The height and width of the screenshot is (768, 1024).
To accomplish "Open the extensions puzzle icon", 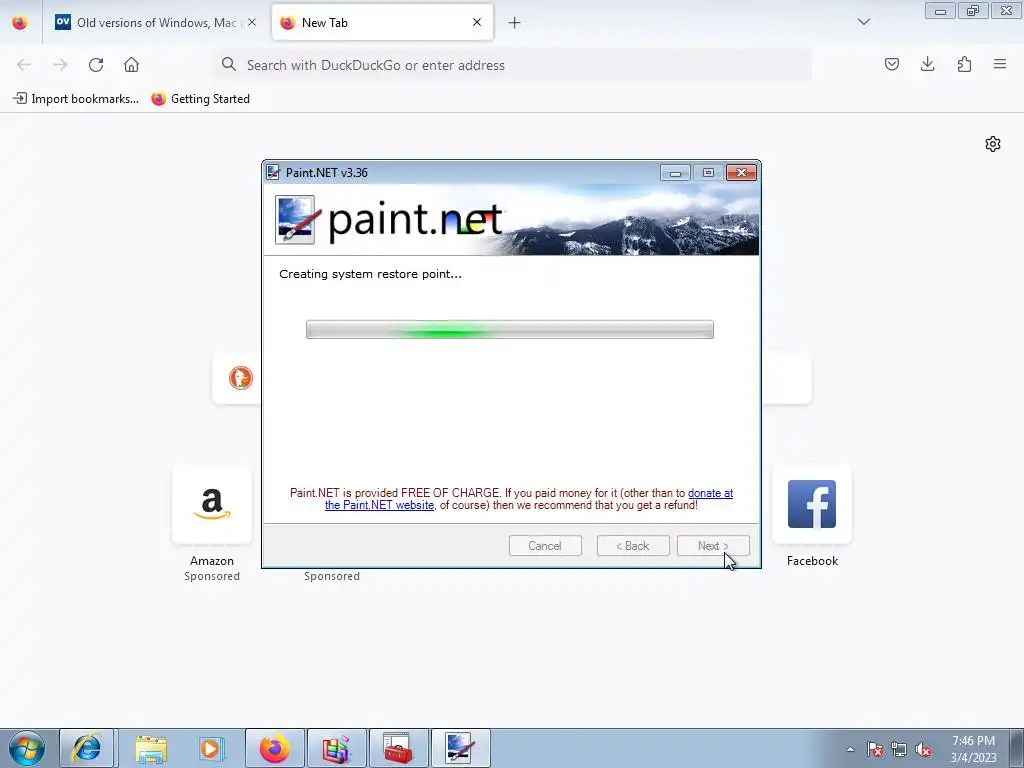I will (x=964, y=64).
